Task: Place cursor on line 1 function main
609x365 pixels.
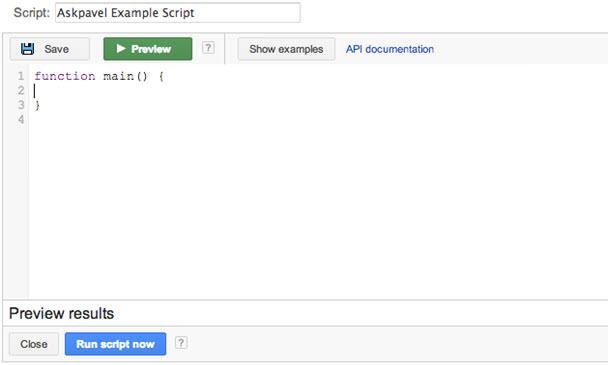Action: [99, 76]
